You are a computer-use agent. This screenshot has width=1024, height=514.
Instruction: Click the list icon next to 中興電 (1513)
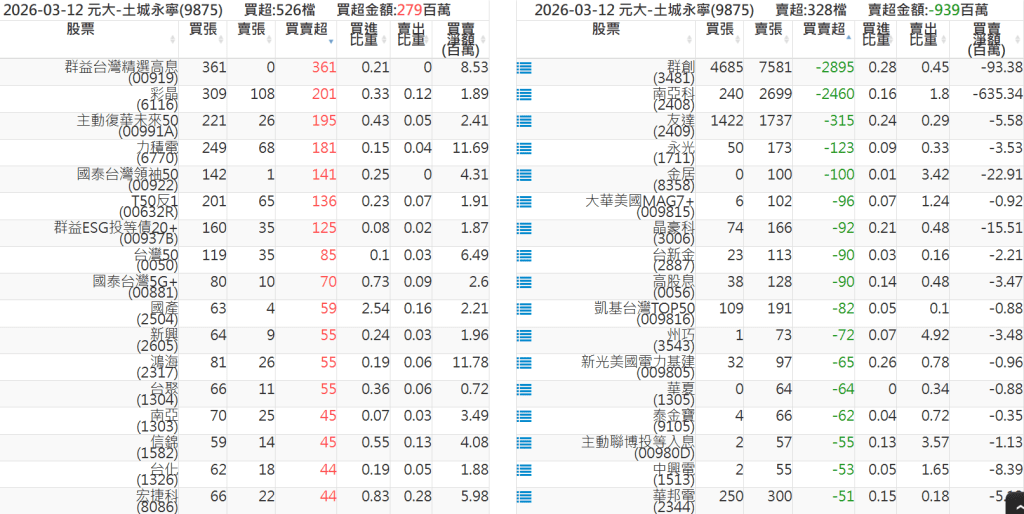click(x=523, y=471)
